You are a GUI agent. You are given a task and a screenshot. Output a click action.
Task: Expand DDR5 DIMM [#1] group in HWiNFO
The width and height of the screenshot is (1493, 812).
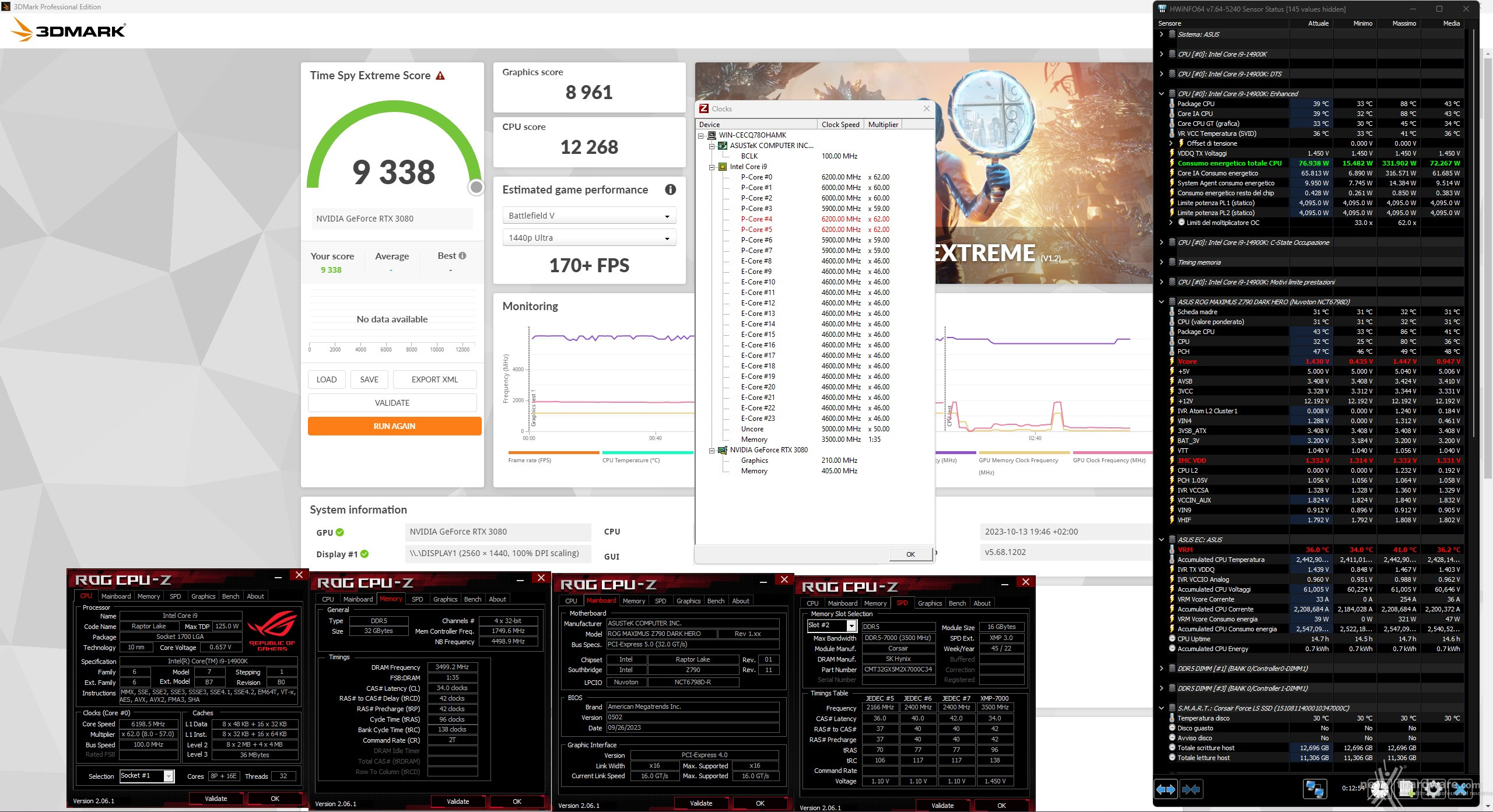[x=1161, y=669]
